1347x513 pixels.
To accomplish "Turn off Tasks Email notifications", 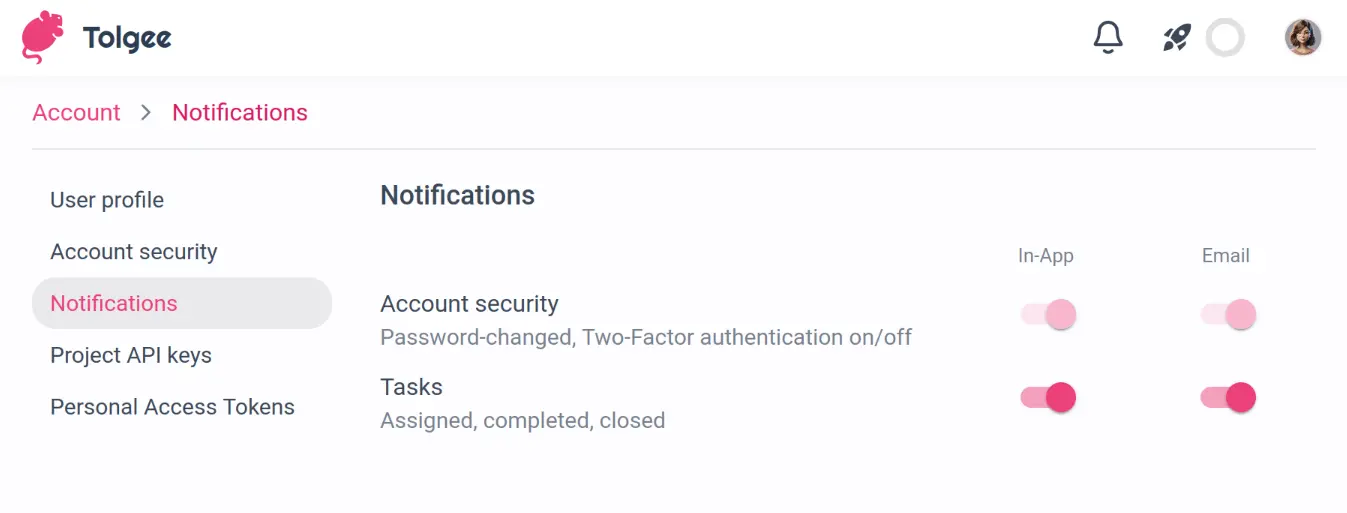I will coord(1228,398).
